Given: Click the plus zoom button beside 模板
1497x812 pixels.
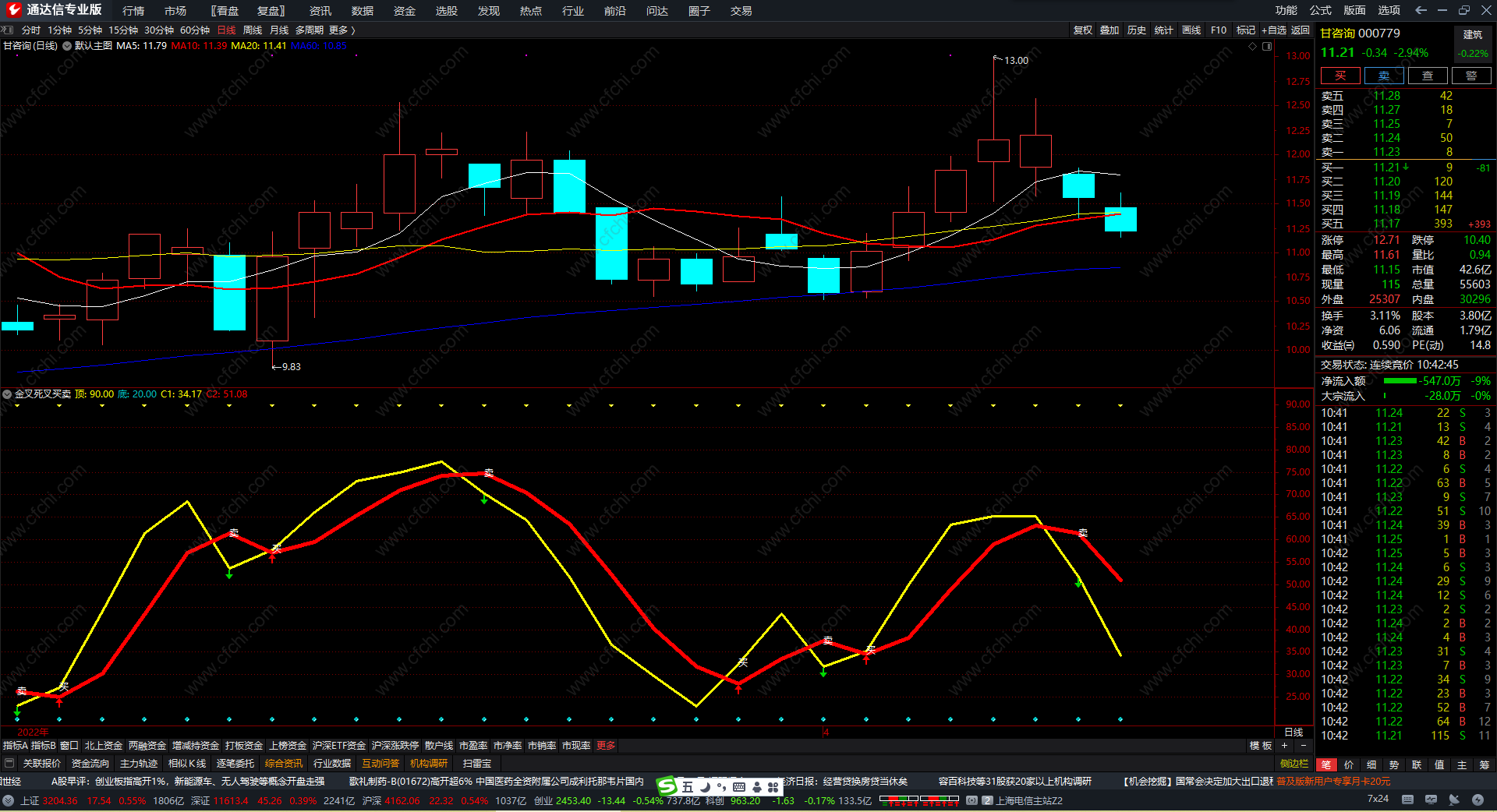Looking at the screenshot, I should pos(1285,746).
